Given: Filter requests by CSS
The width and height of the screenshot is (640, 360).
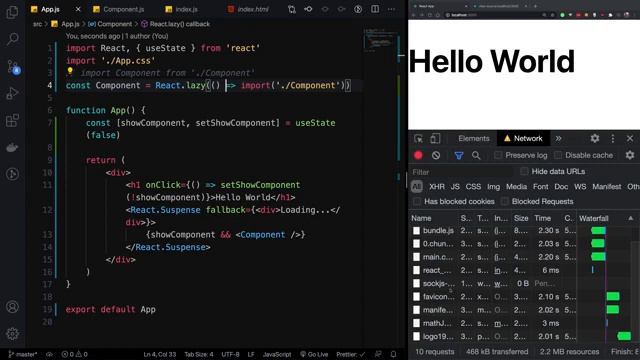Looking at the screenshot, I should click(473, 187).
